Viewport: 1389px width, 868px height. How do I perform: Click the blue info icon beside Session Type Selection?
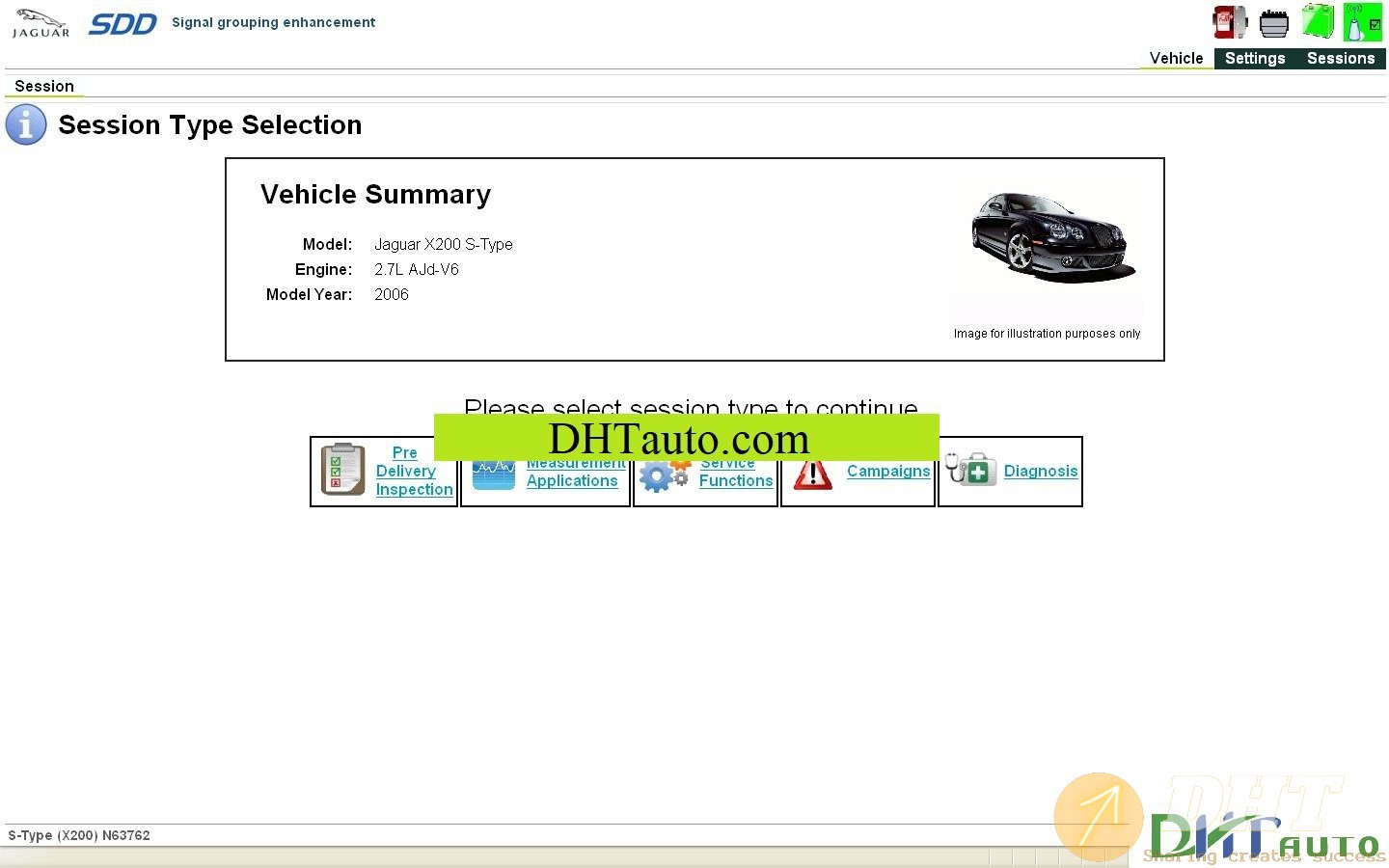(26, 125)
